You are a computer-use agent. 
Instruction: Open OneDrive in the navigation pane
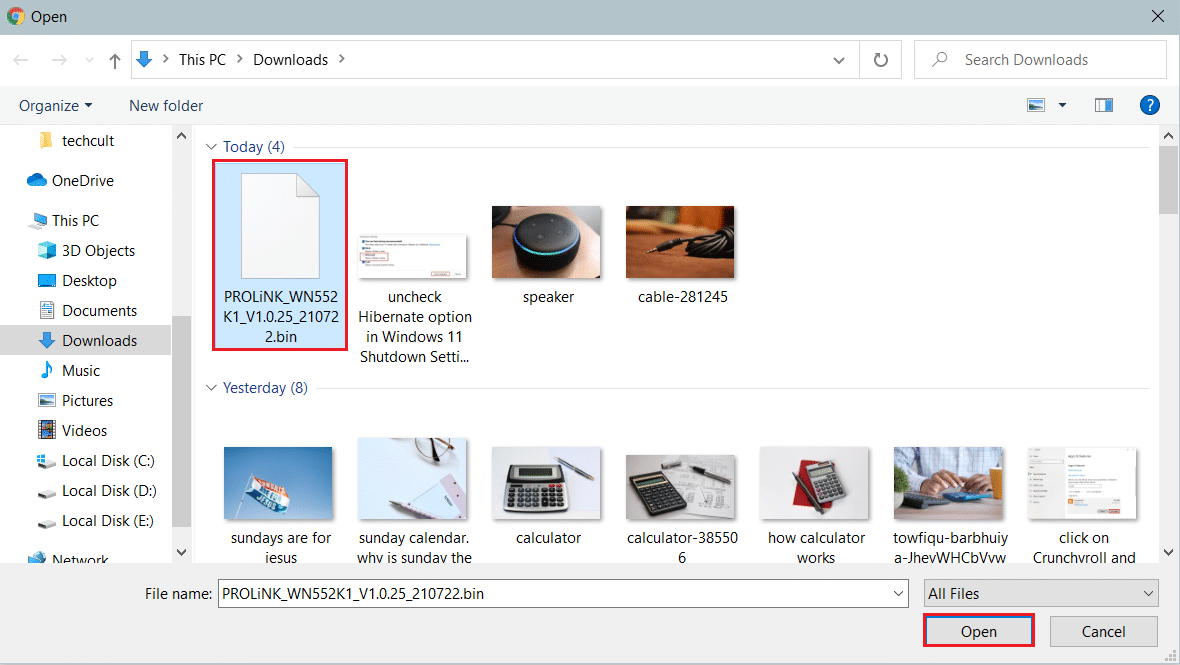pos(82,181)
